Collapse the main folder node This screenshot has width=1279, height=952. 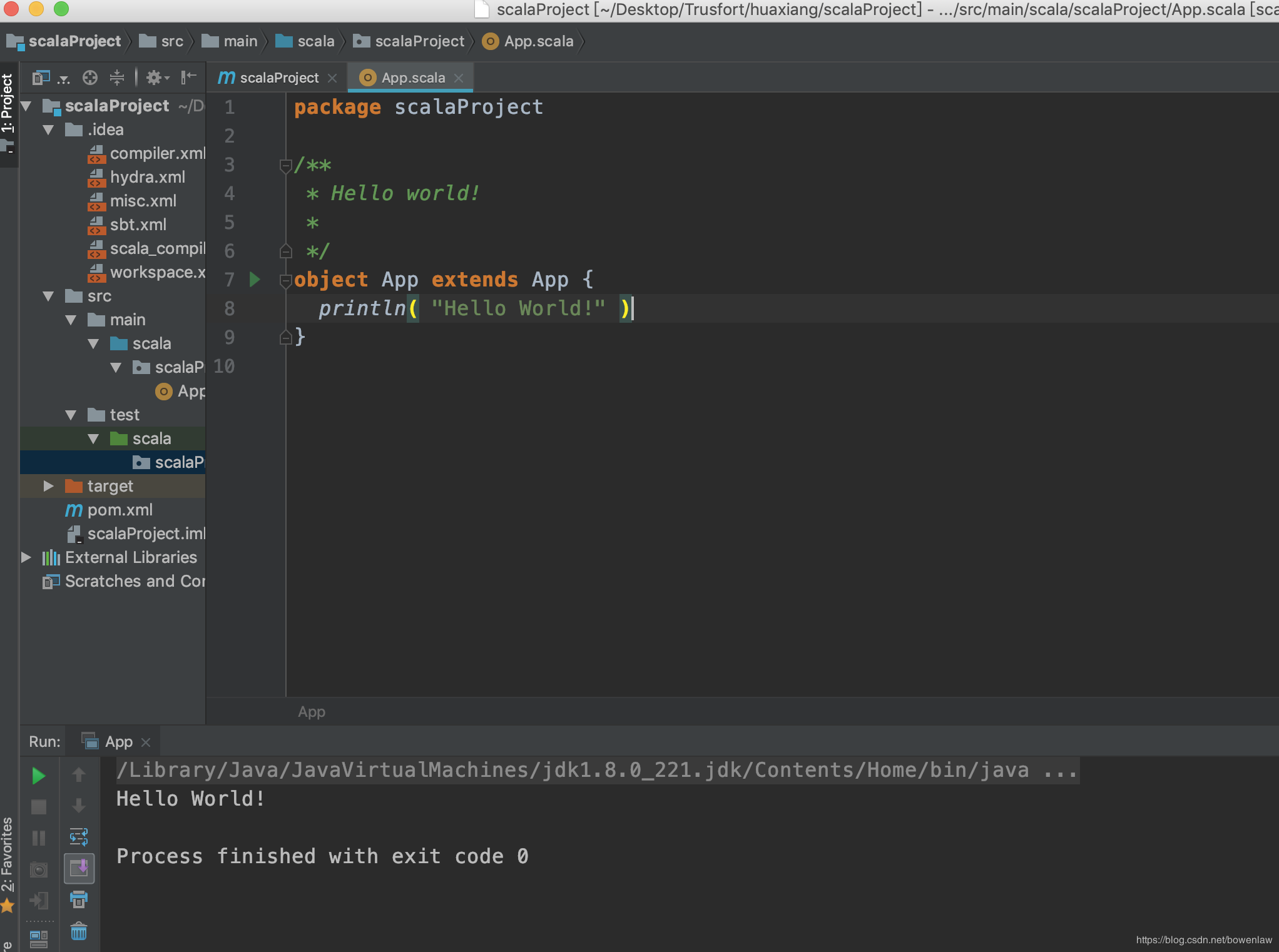pyautogui.click(x=71, y=320)
